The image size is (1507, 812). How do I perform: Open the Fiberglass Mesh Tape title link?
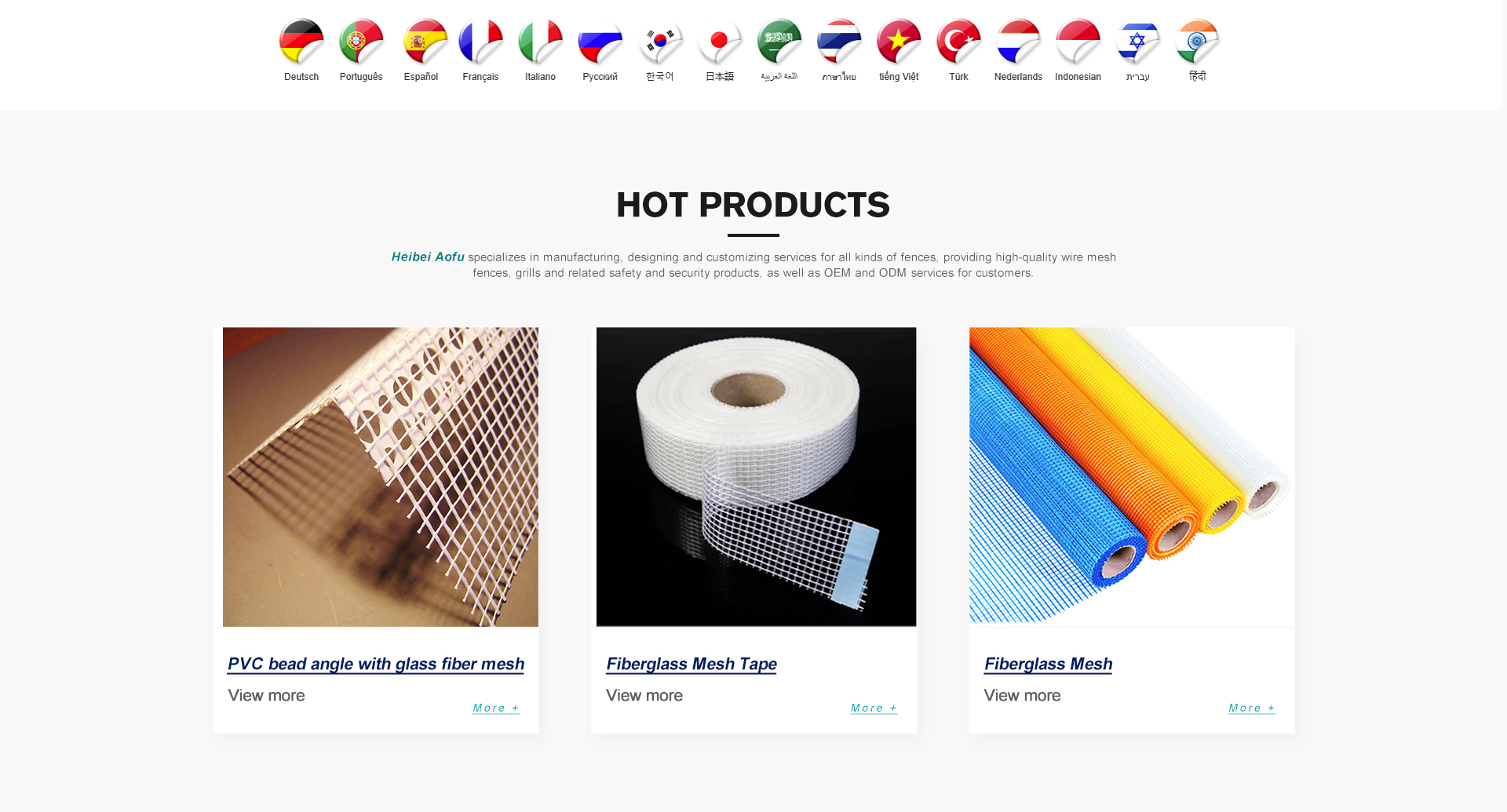click(x=691, y=664)
